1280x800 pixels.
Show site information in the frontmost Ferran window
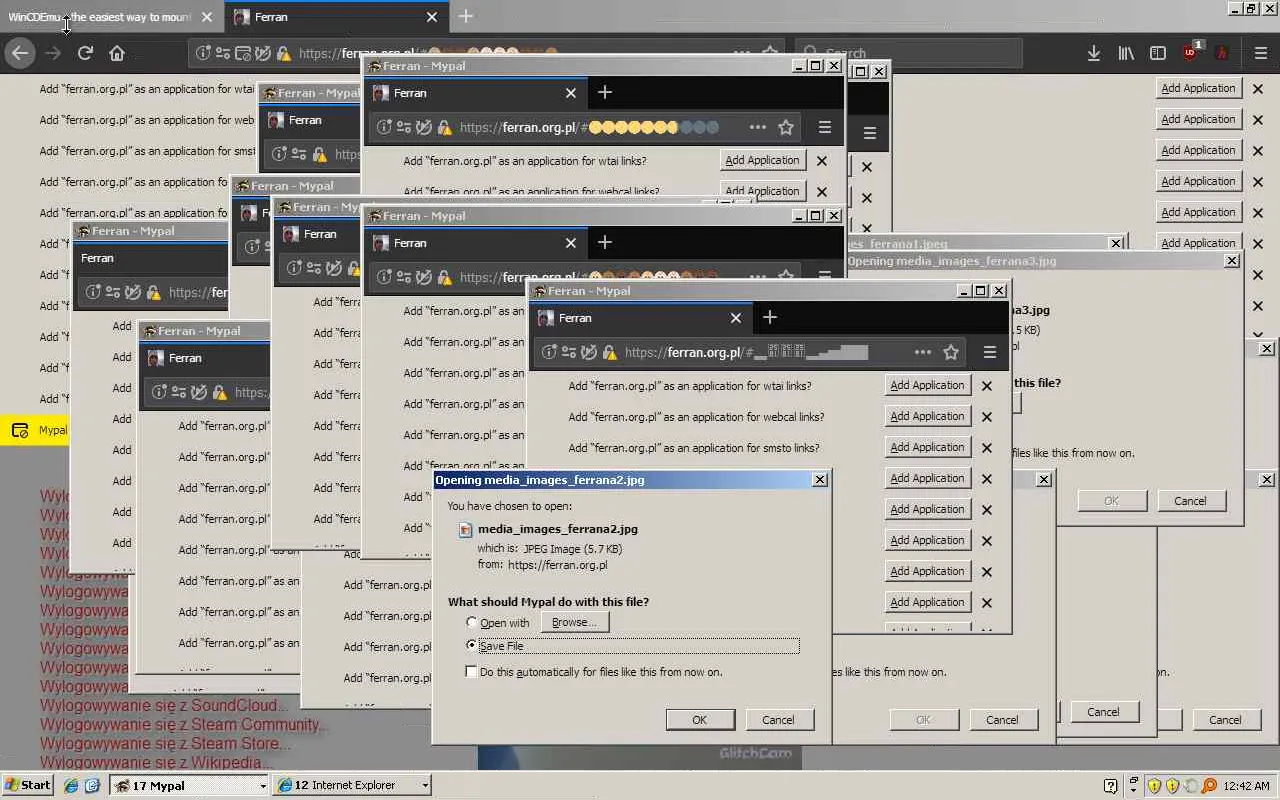point(549,352)
